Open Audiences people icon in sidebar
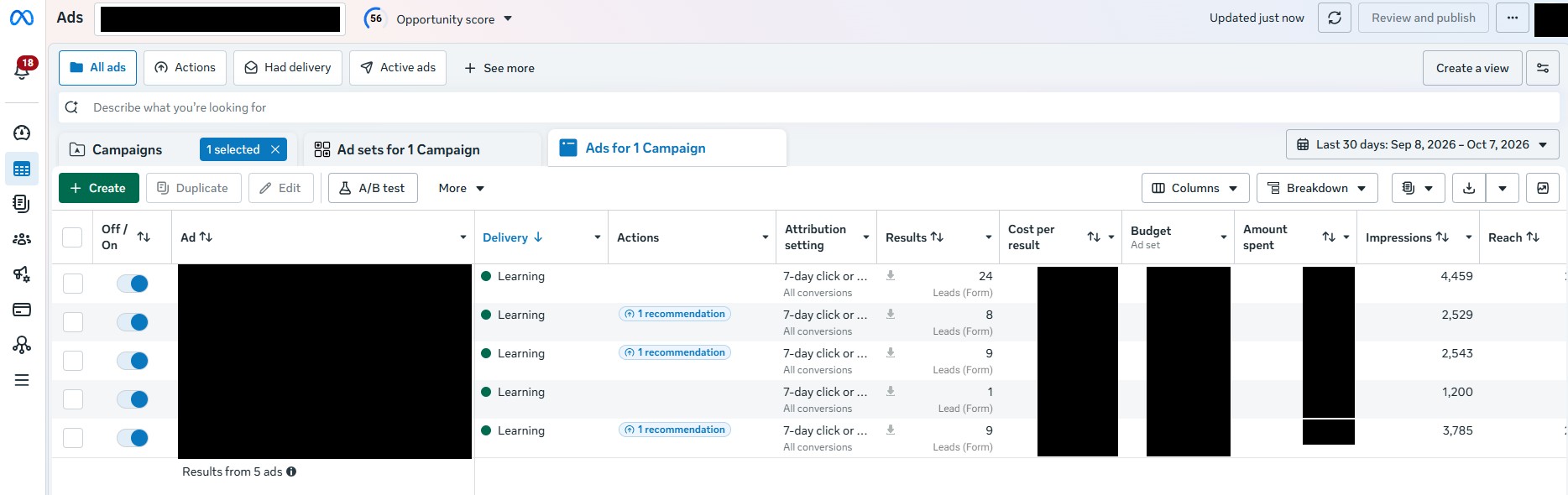The width and height of the screenshot is (1568, 495). [x=22, y=239]
